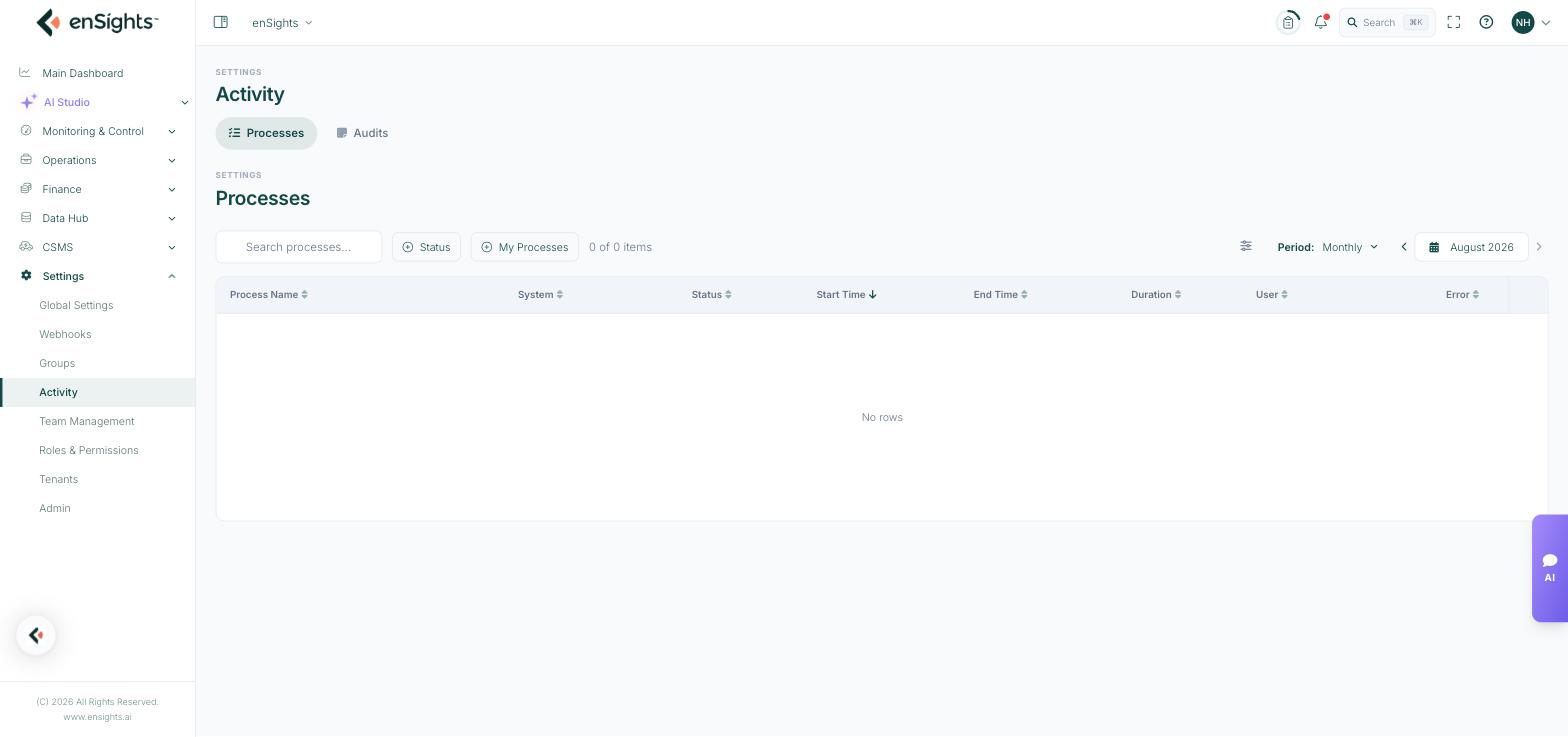
Task: Expand the Data Hub section
Action: click(98, 218)
